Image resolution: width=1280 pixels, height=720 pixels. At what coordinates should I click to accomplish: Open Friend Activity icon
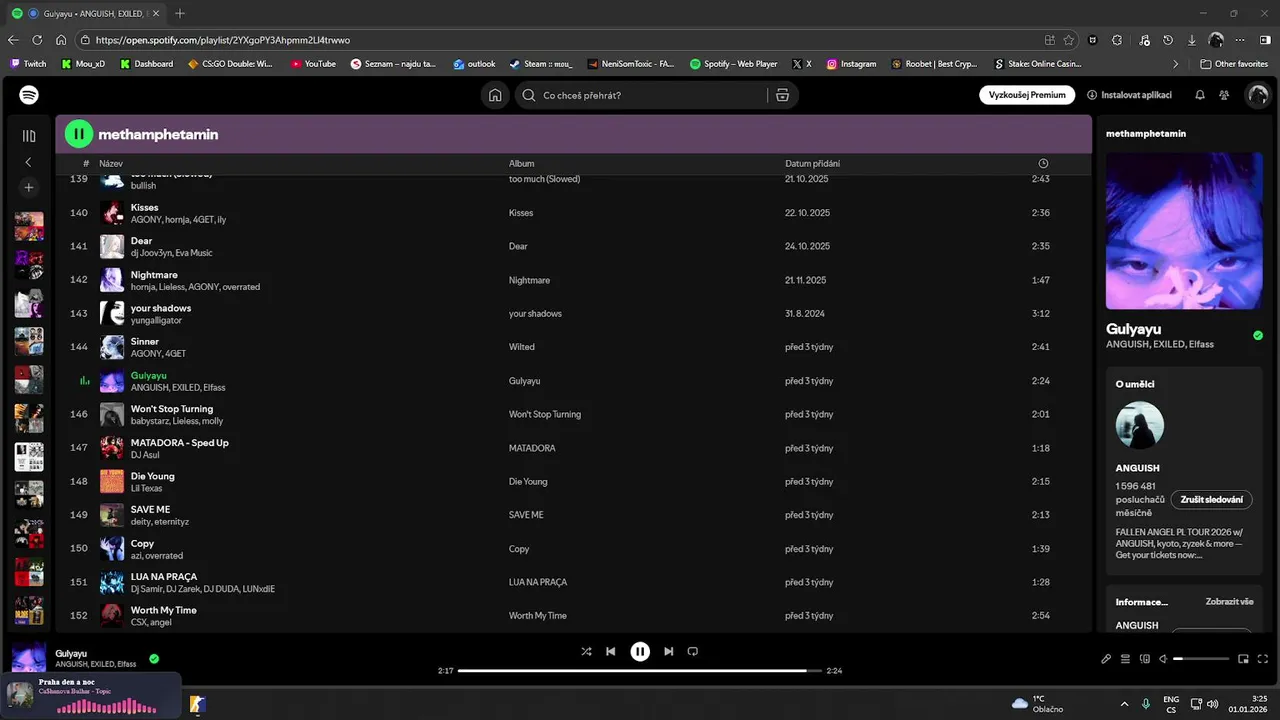(x=1224, y=95)
